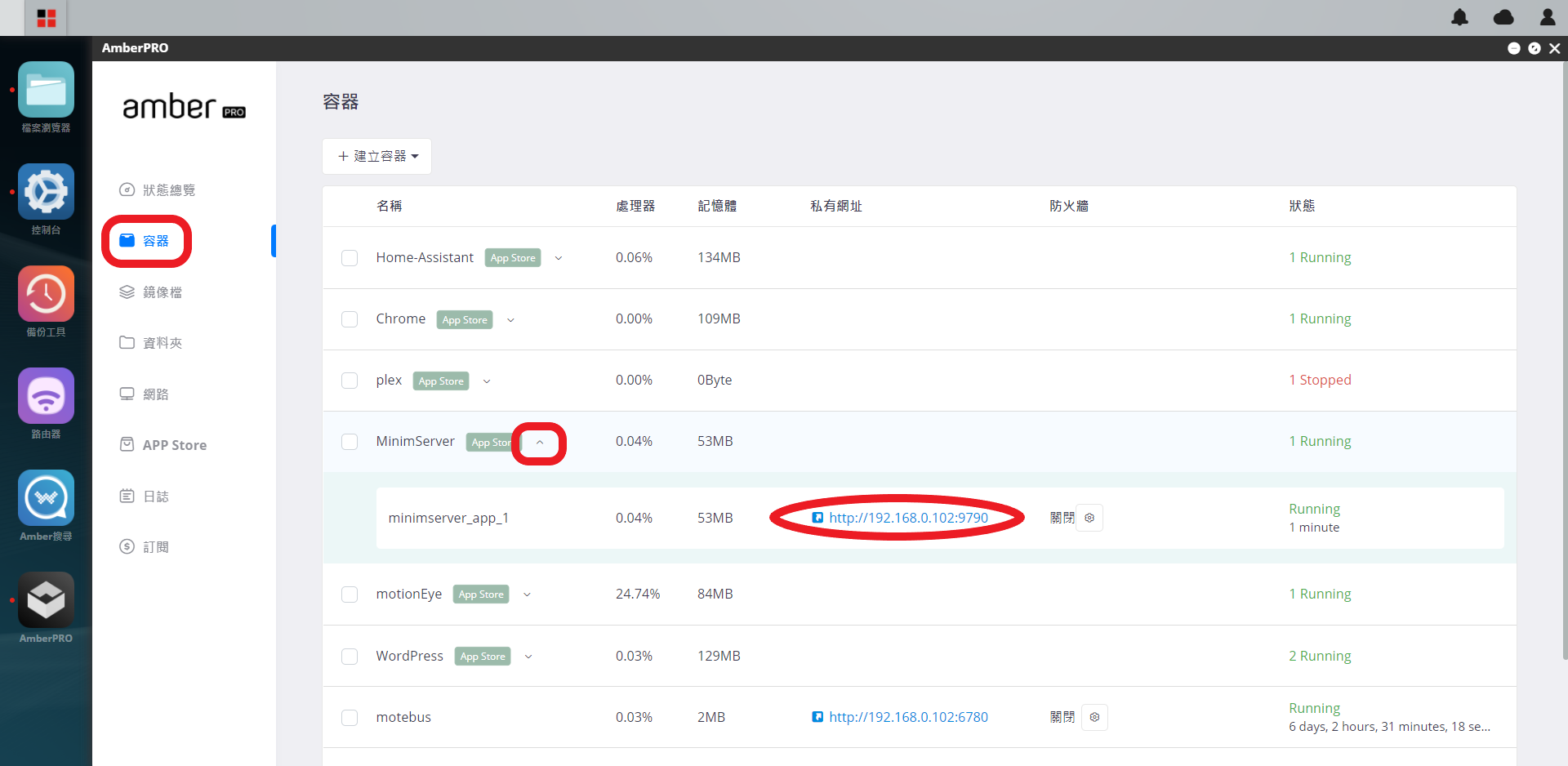Expand the Chrome container row
This screenshot has width=1568, height=766.
point(510,320)
